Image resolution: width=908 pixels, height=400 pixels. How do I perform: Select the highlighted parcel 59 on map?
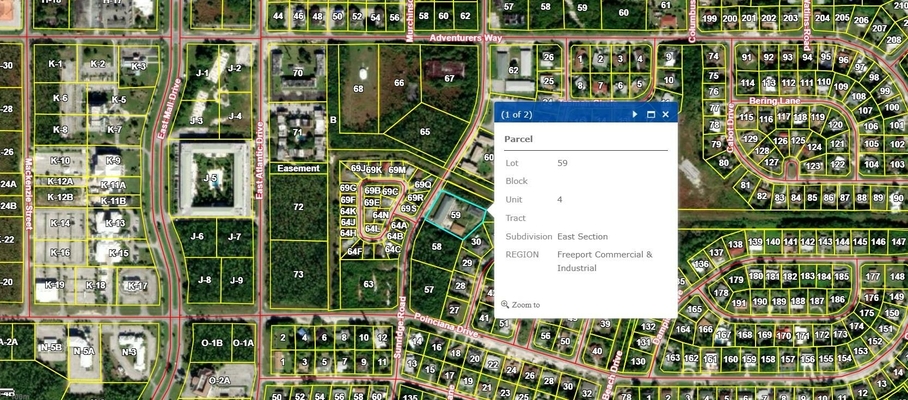point(455,215)
